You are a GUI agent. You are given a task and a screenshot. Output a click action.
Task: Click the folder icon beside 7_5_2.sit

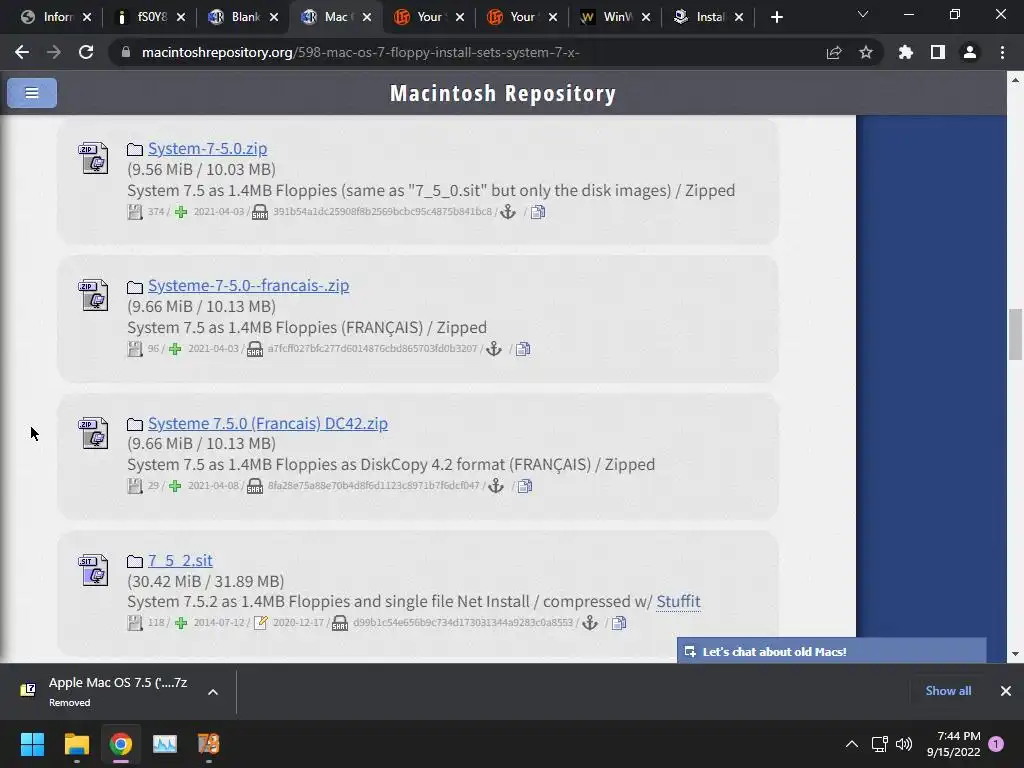click(135, 561)
